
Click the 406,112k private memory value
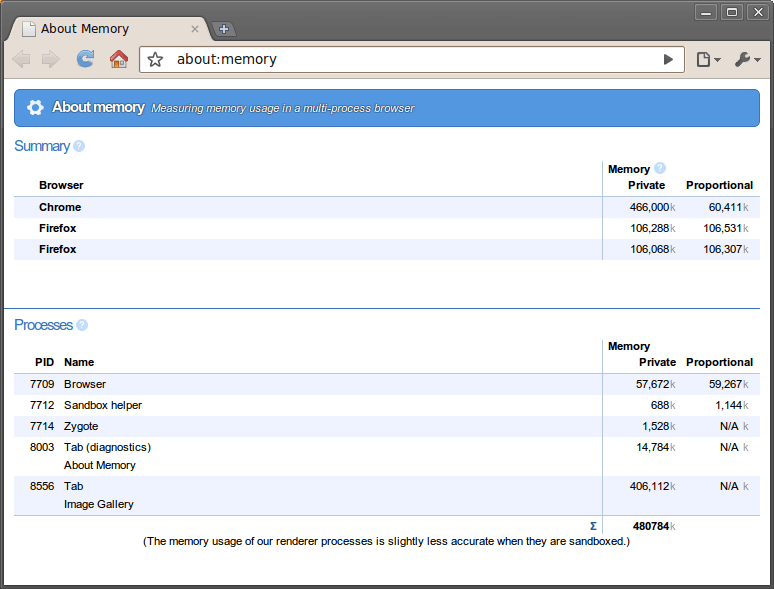pos(652,486)
